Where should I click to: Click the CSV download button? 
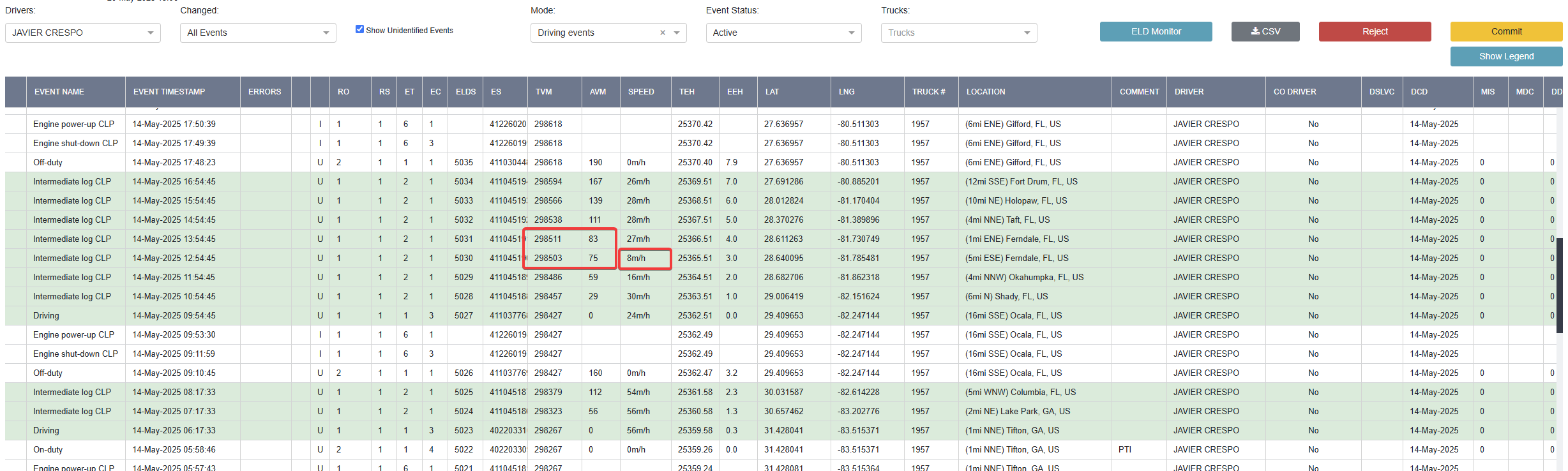[1265, 31]
